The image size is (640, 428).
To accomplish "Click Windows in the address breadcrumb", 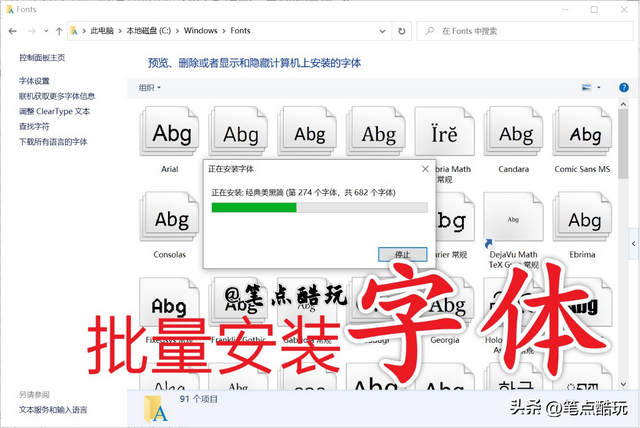I will [200, 31].
